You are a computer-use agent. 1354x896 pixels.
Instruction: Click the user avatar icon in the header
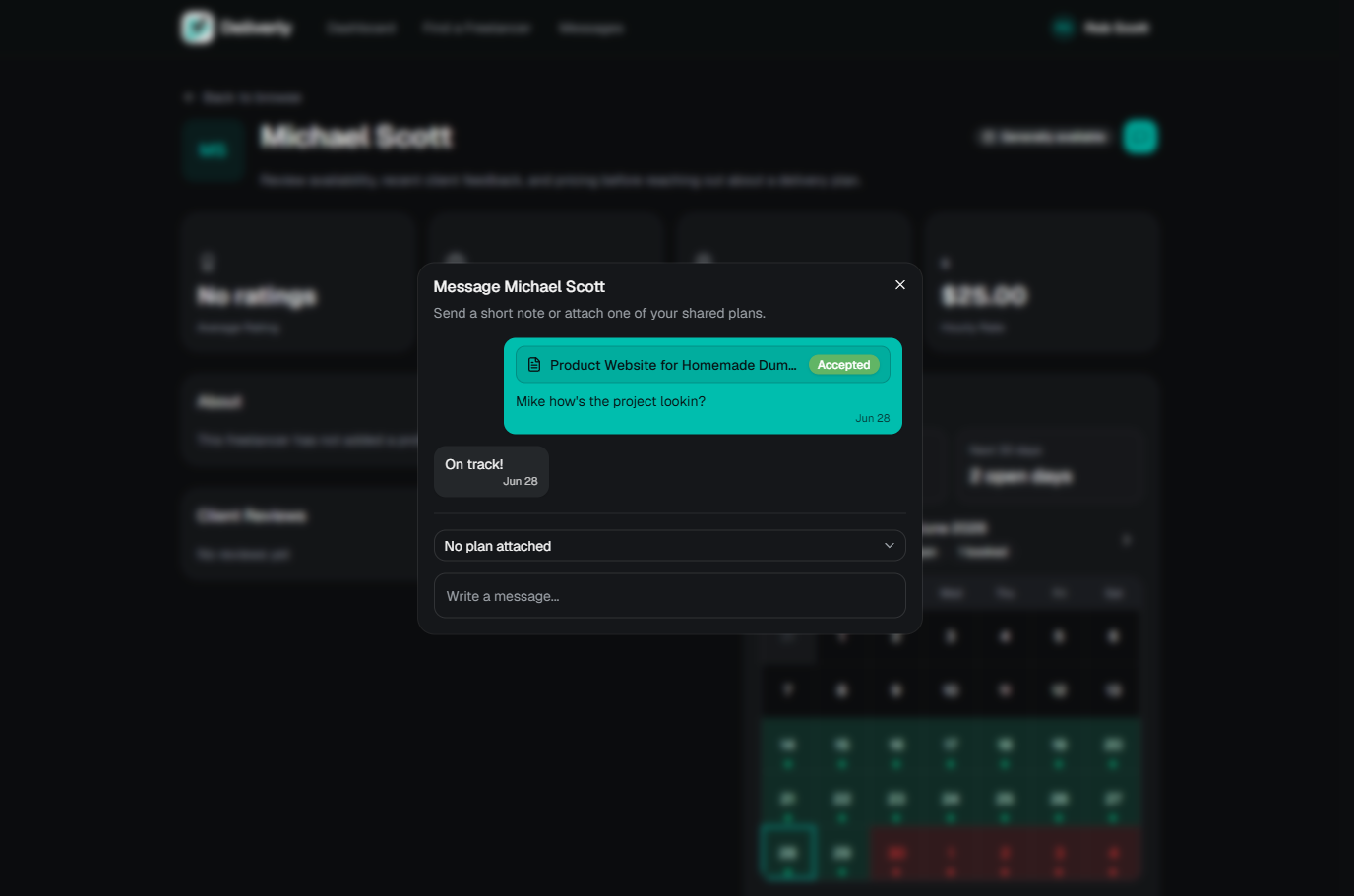pyautogui.click(x=1063, y=28)
